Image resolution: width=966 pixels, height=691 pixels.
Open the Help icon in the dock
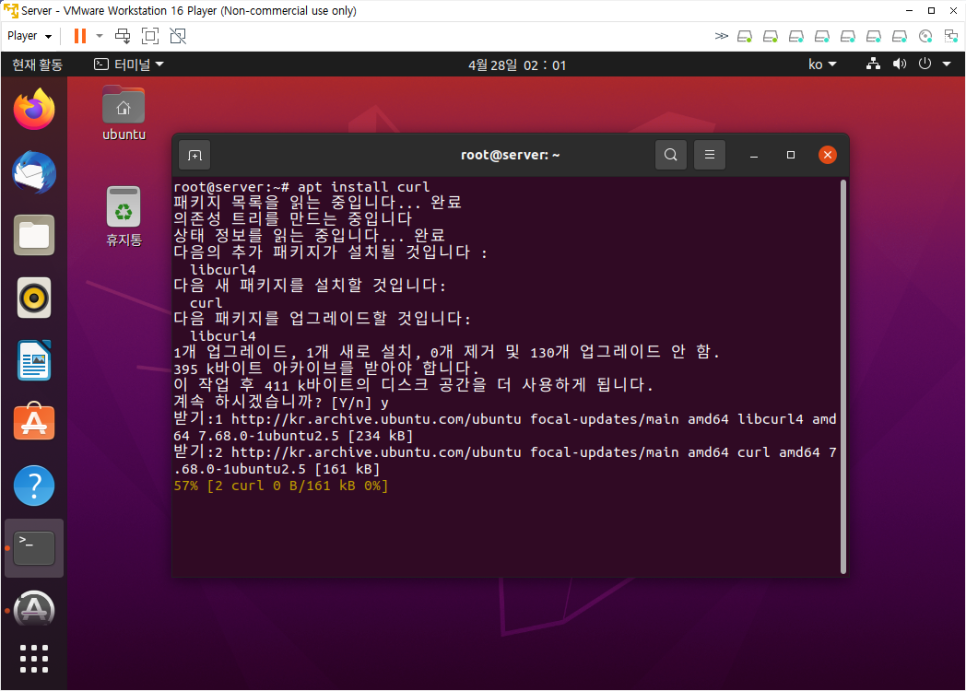pyautogui.click(x=34, y=485)
